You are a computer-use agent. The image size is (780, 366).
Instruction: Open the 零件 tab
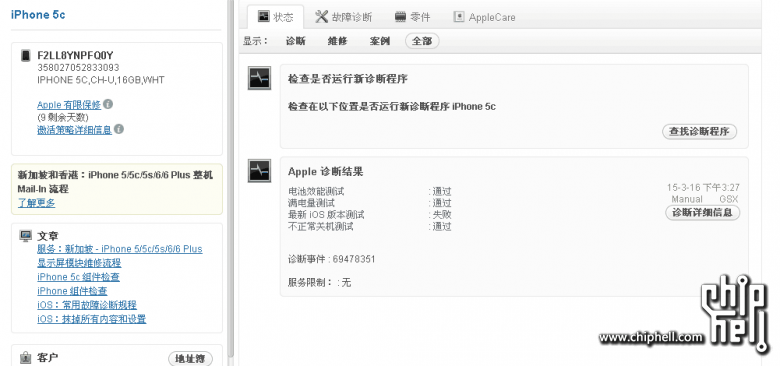(x=412, y=17)
